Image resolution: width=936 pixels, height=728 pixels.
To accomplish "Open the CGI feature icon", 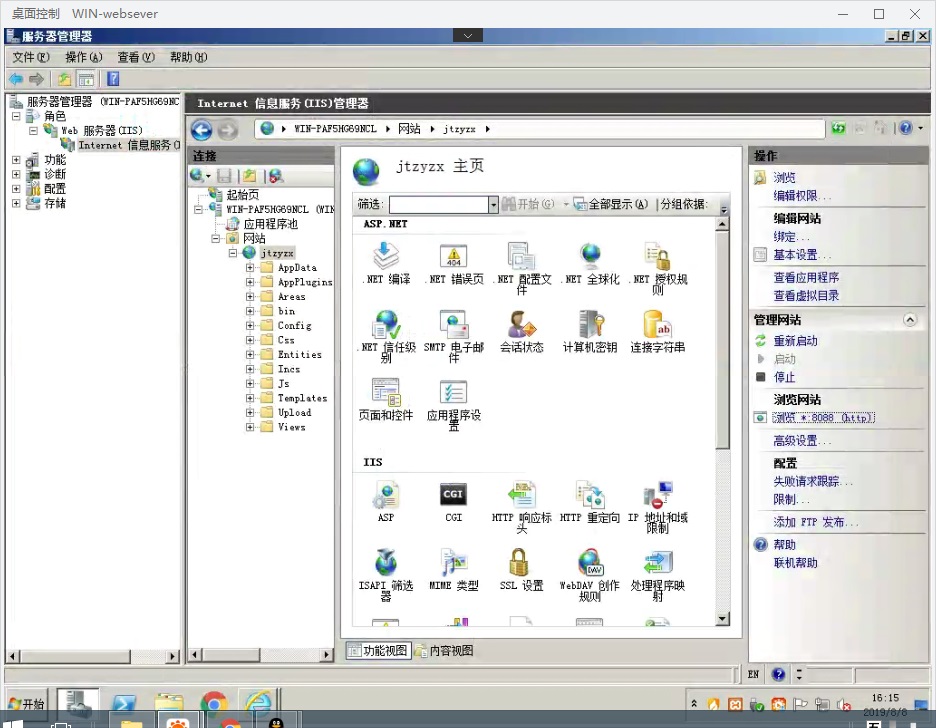I will 453,495.
